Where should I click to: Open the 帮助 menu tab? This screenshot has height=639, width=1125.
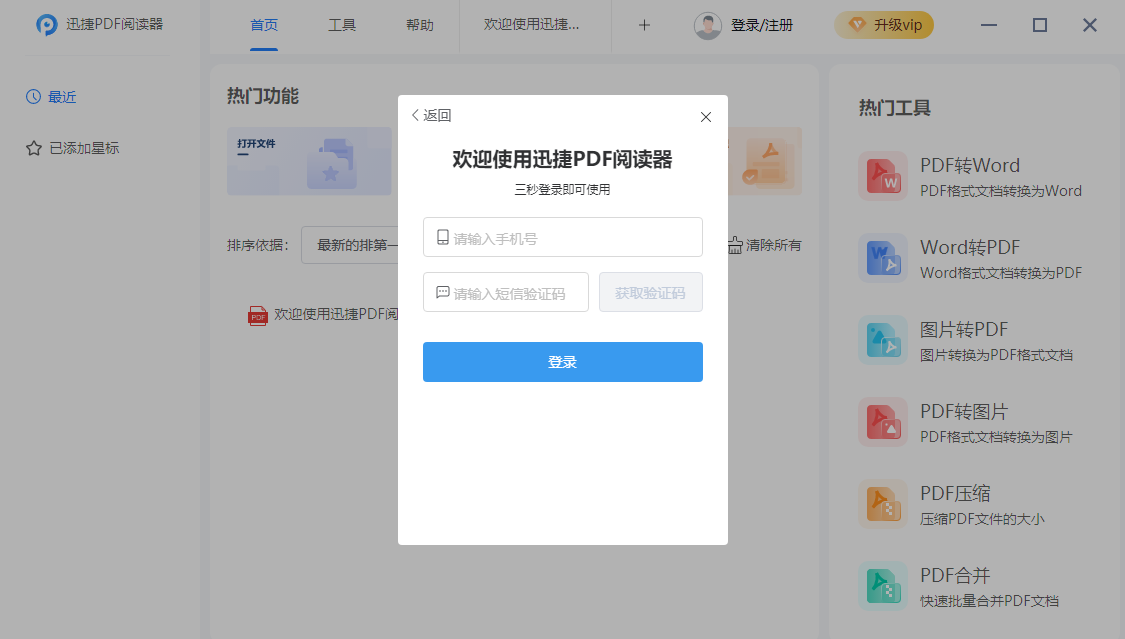pyautogui.click(x=420, y=25)
